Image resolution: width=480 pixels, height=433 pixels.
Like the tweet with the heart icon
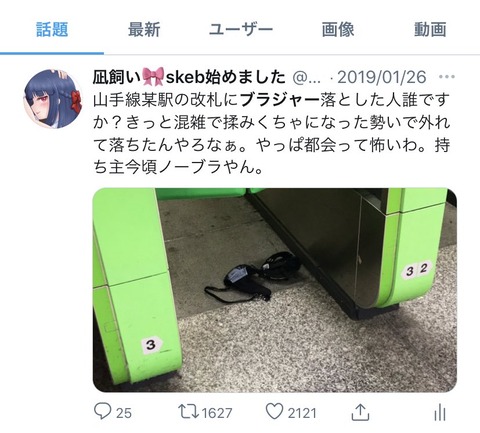(x=274, y=411)
